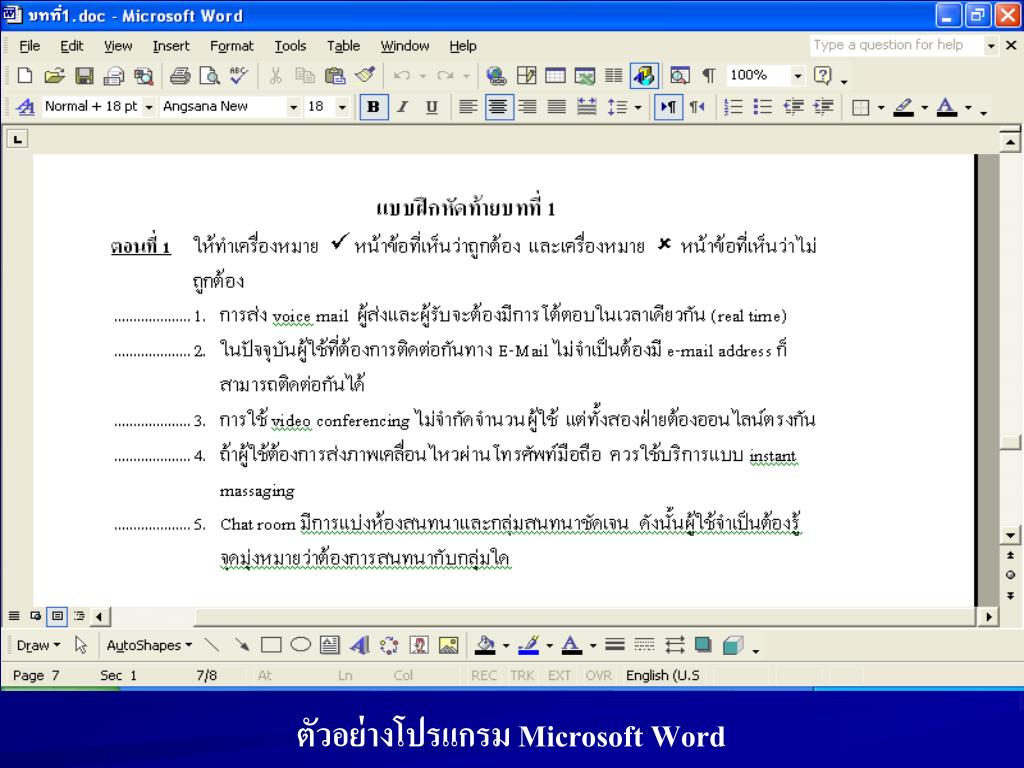Click the Next Page double-arrow button
Image resolution: width=1024 pixels, height=768 pixels.
(1010, 596)
